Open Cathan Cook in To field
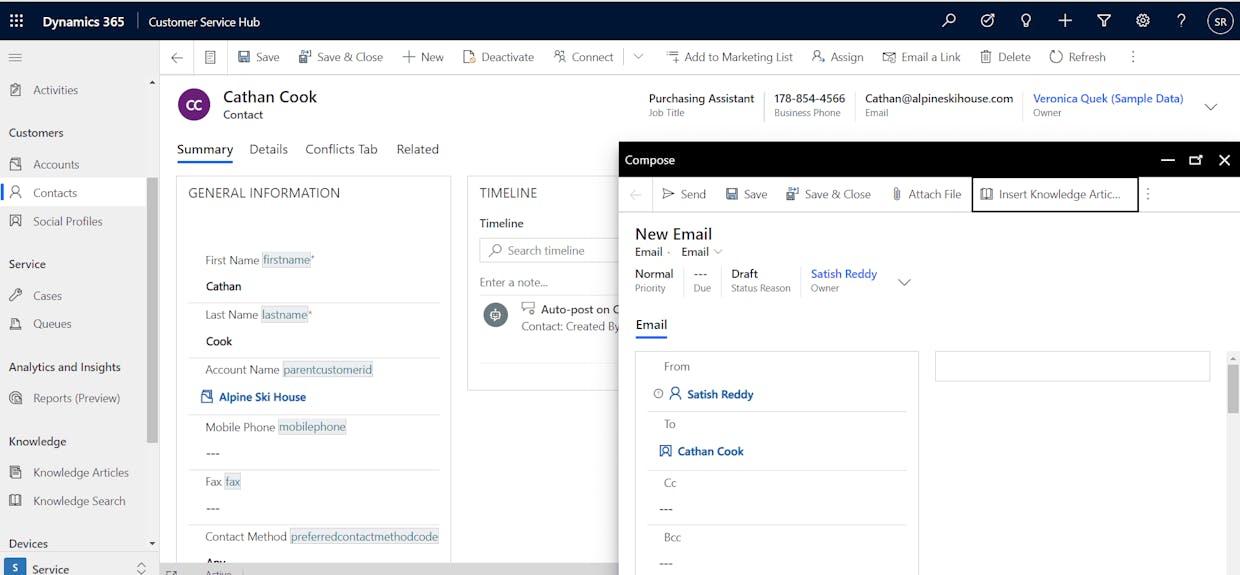Screen dimensions: 1240x575 [x=710, y=451]
